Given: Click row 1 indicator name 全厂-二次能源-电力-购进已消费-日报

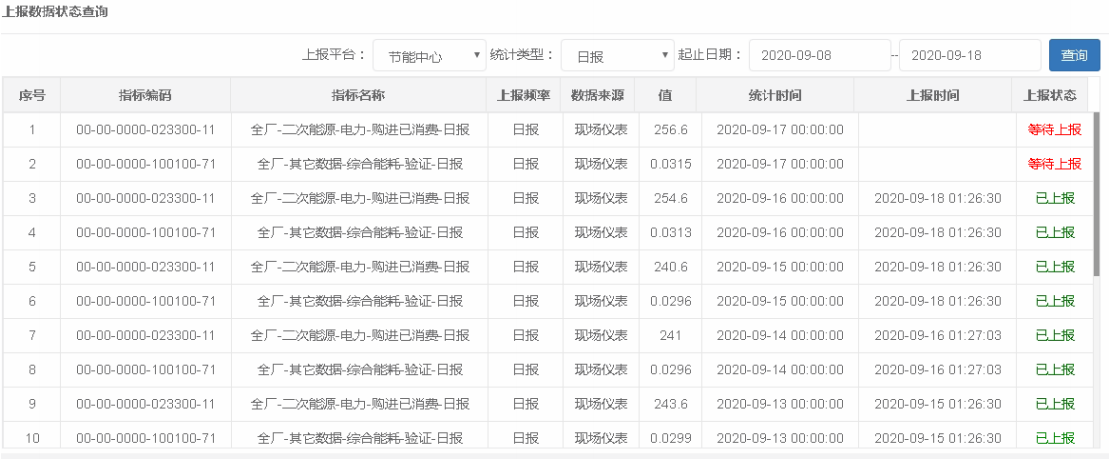Looking at the screenshot, I should tap(360, 130).
